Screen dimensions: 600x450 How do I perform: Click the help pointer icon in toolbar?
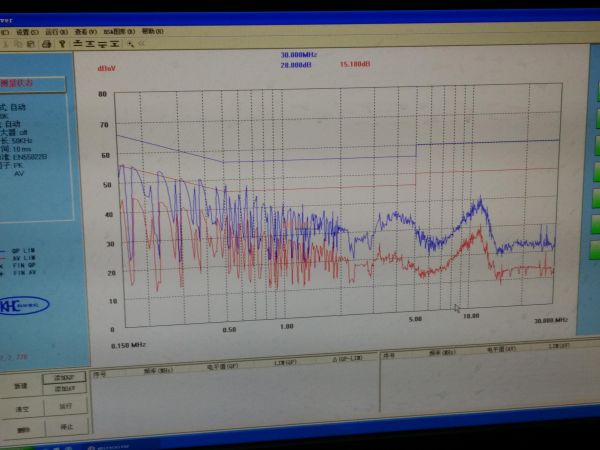tap(62, 44)
